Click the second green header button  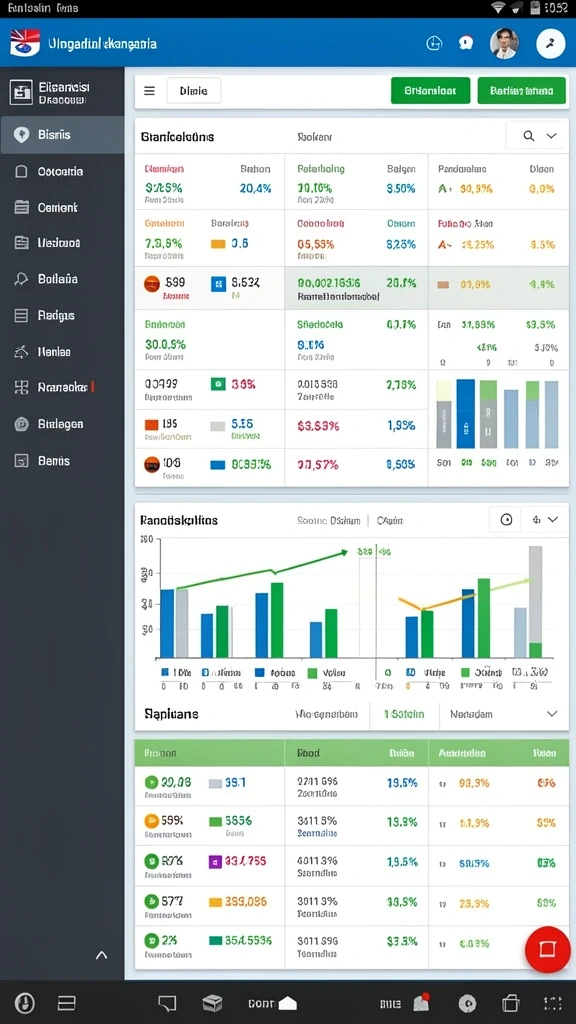coord(521,91)
